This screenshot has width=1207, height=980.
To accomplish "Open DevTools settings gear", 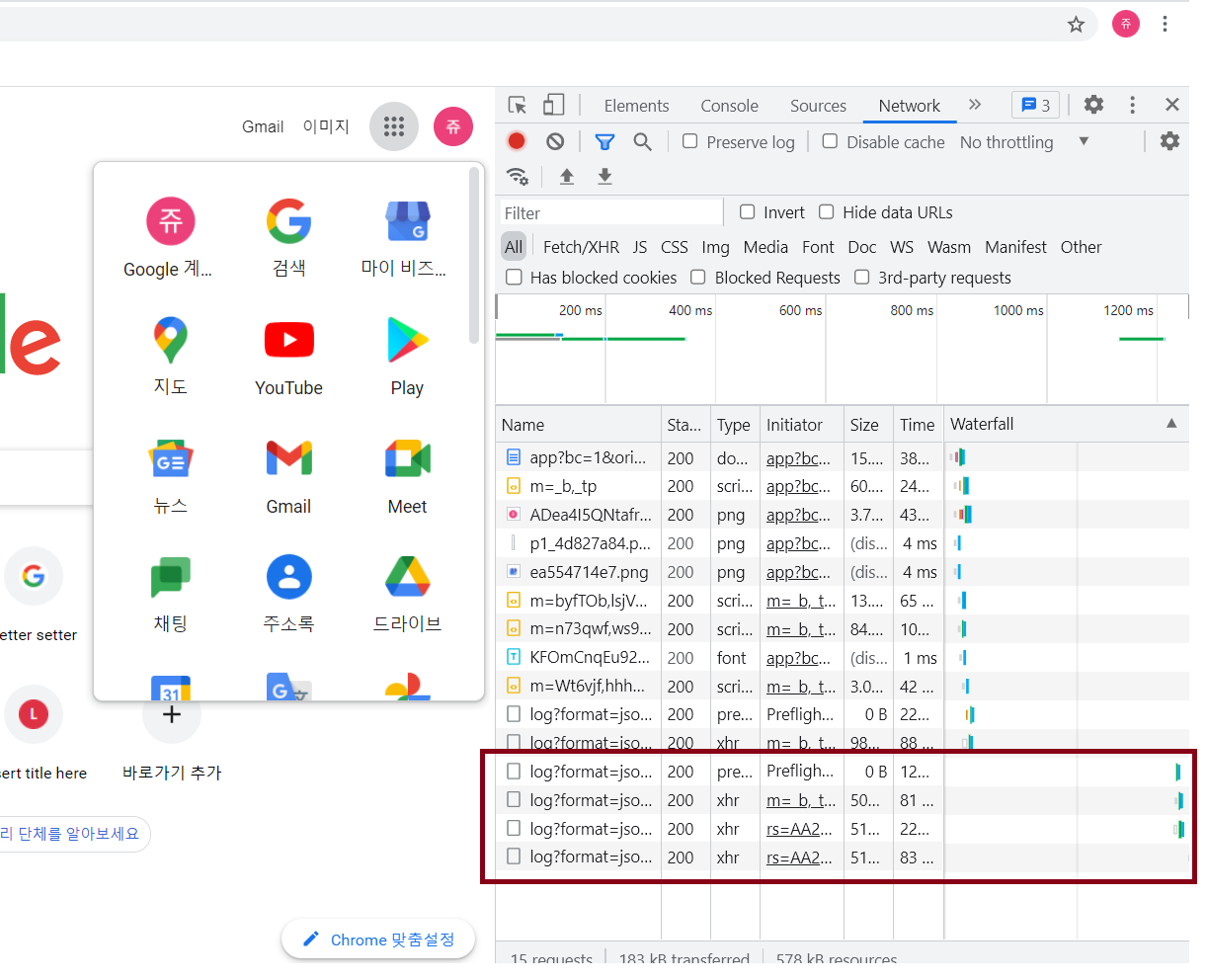I will tap(1093, 104).
